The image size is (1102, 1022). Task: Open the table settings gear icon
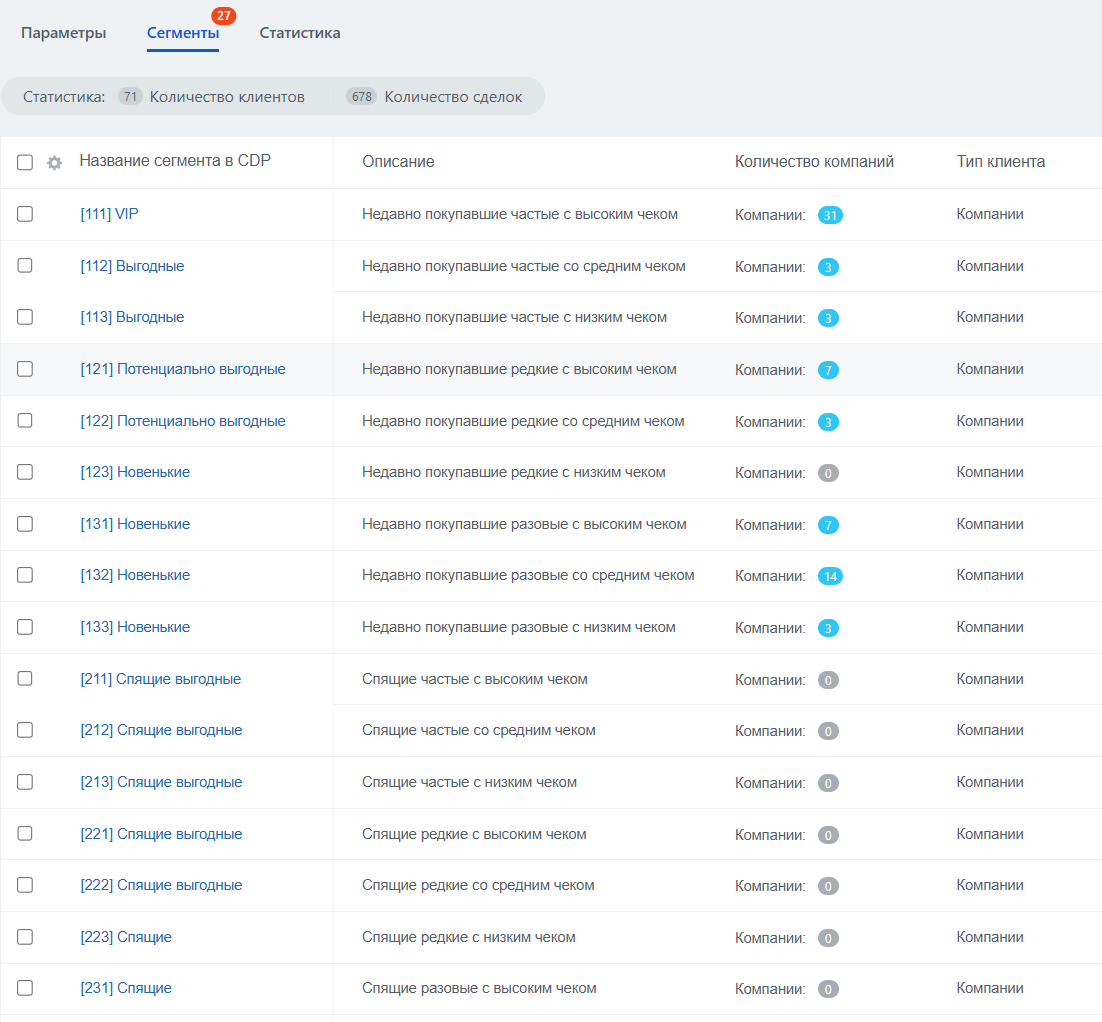[x=54, y=163]
